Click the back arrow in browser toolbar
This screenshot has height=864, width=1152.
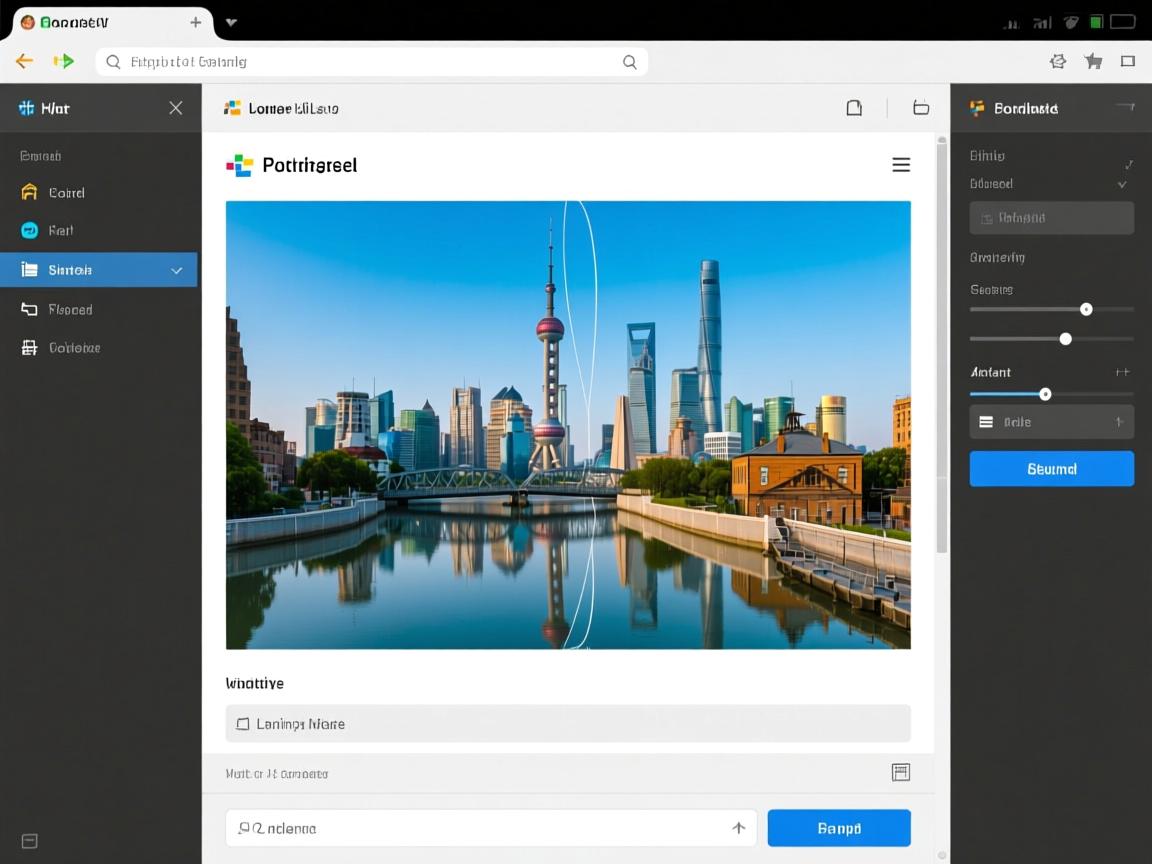click(x=24, y=61)
